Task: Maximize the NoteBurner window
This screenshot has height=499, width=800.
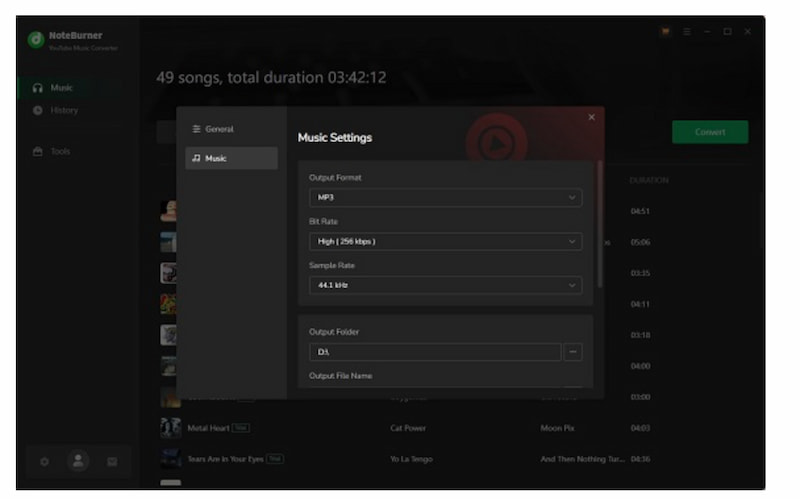Action: coord(728,32)
